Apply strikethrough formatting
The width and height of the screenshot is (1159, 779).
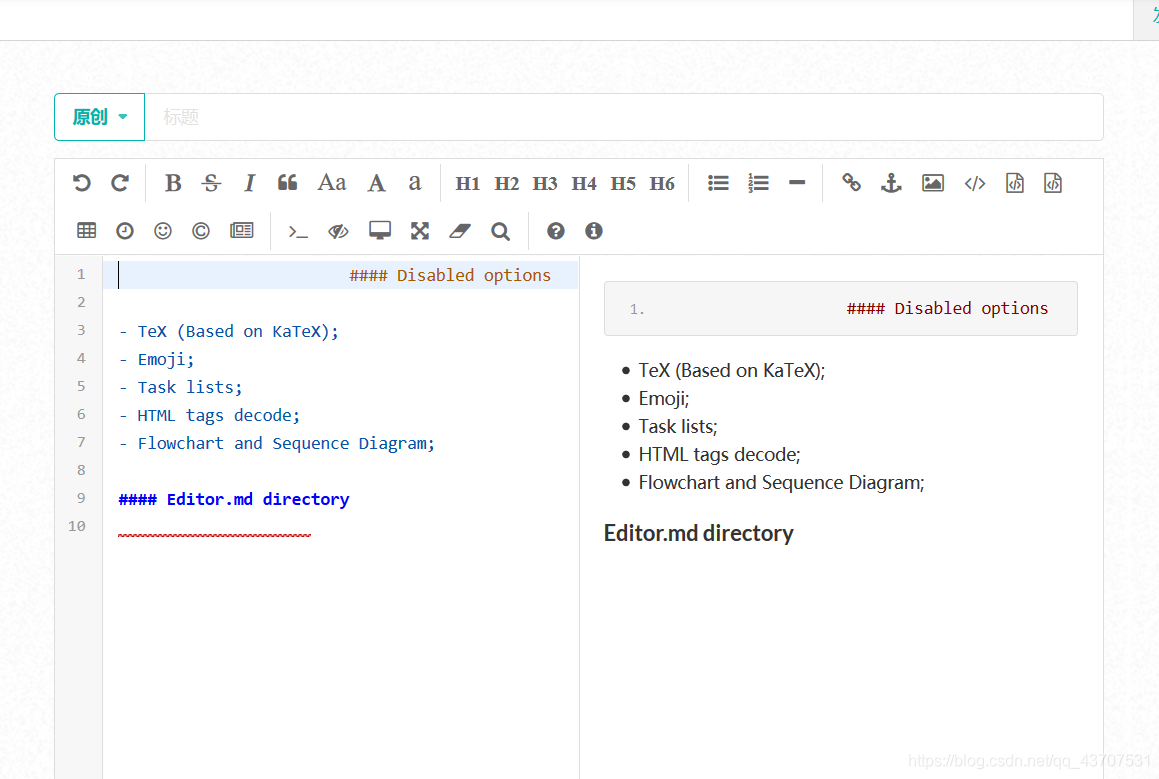click(211, 183)
